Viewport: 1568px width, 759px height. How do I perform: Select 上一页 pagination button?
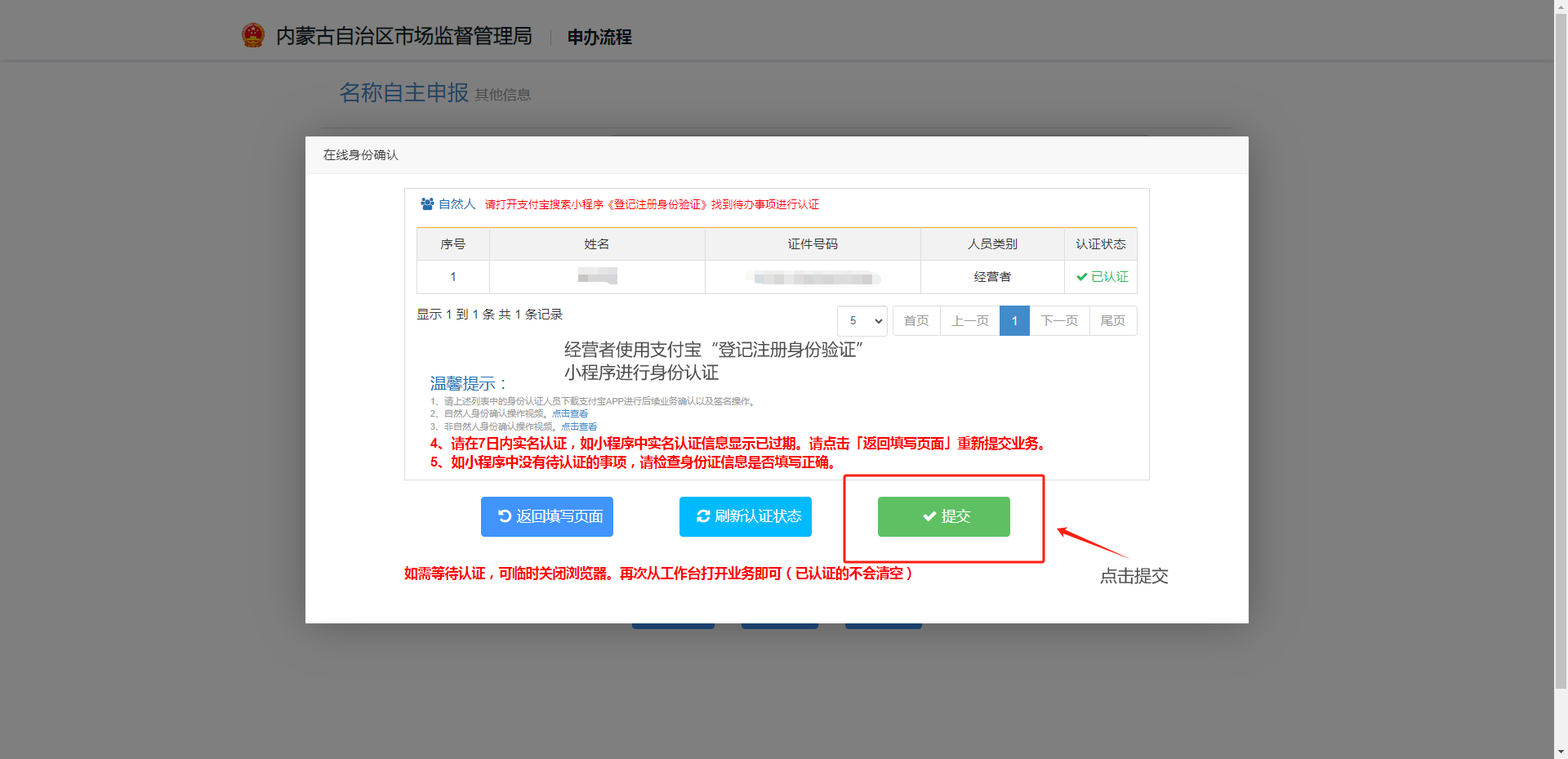click(x=969, y=321)
